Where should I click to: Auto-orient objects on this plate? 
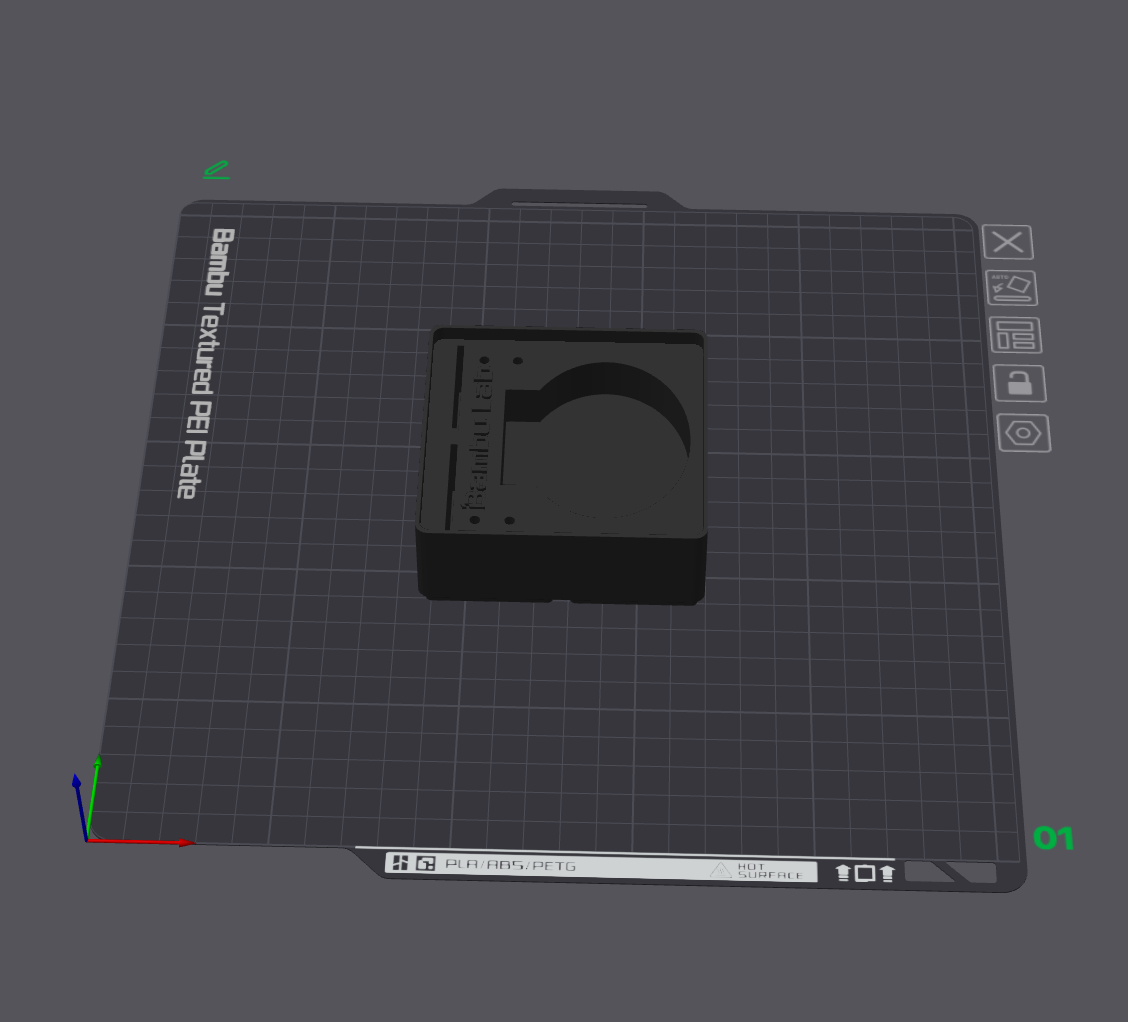coord(1011,288)
